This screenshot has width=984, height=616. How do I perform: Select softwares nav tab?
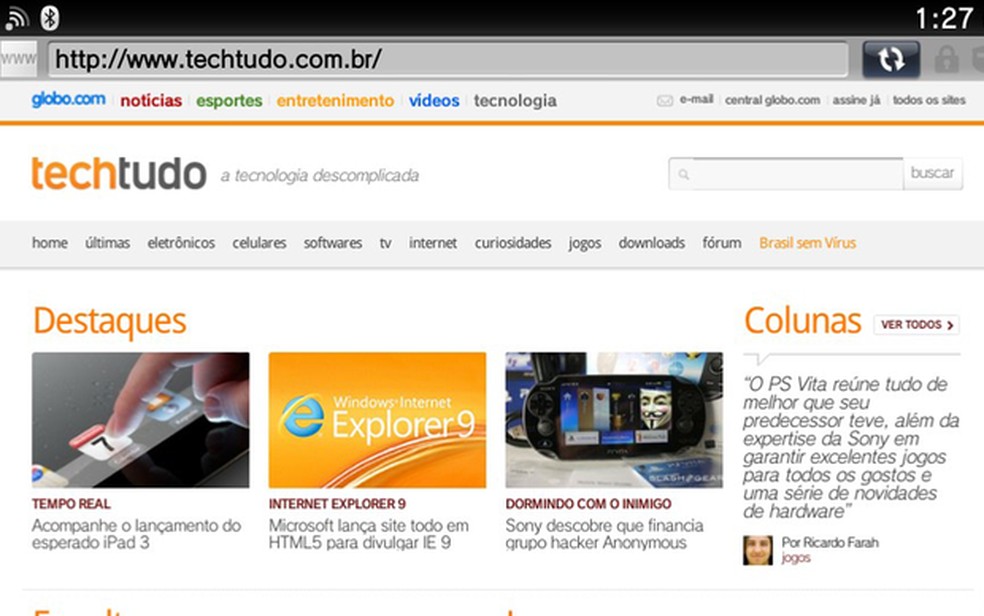333,243
